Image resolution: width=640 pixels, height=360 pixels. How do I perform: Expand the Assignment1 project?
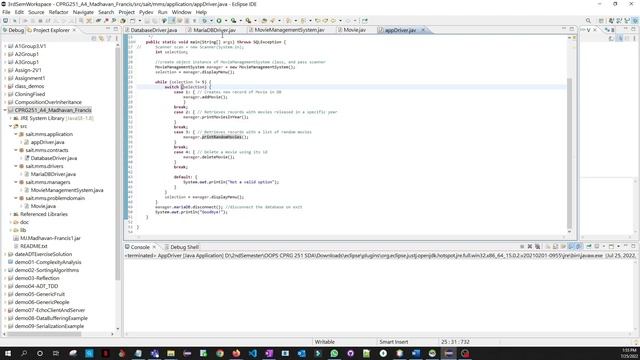pos(5,78)
